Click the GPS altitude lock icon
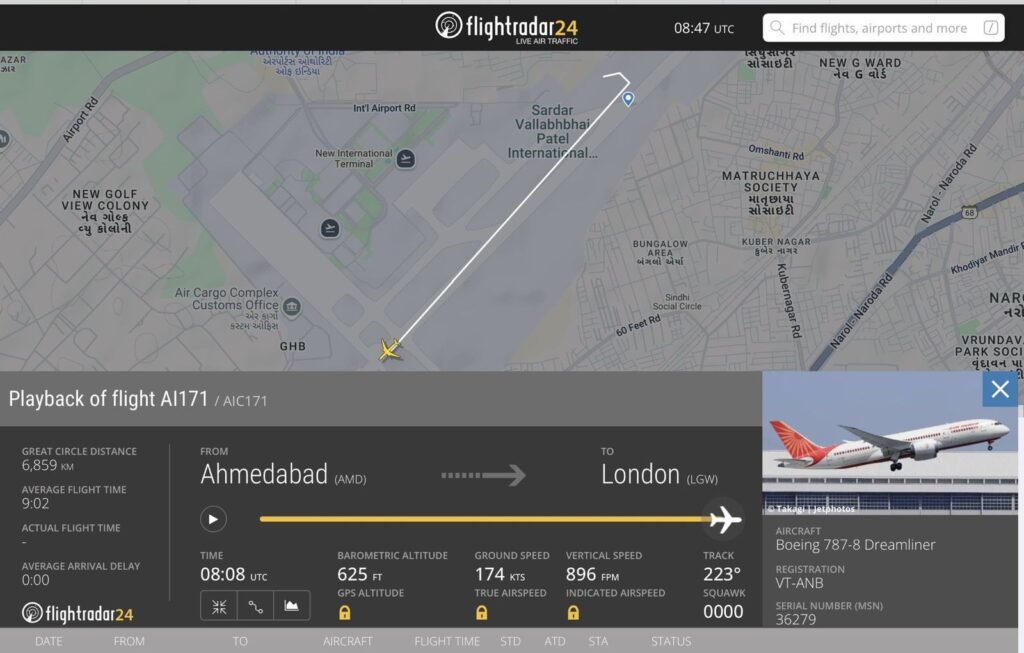The width and height of the screenshot is (1024, 653). 345,612
